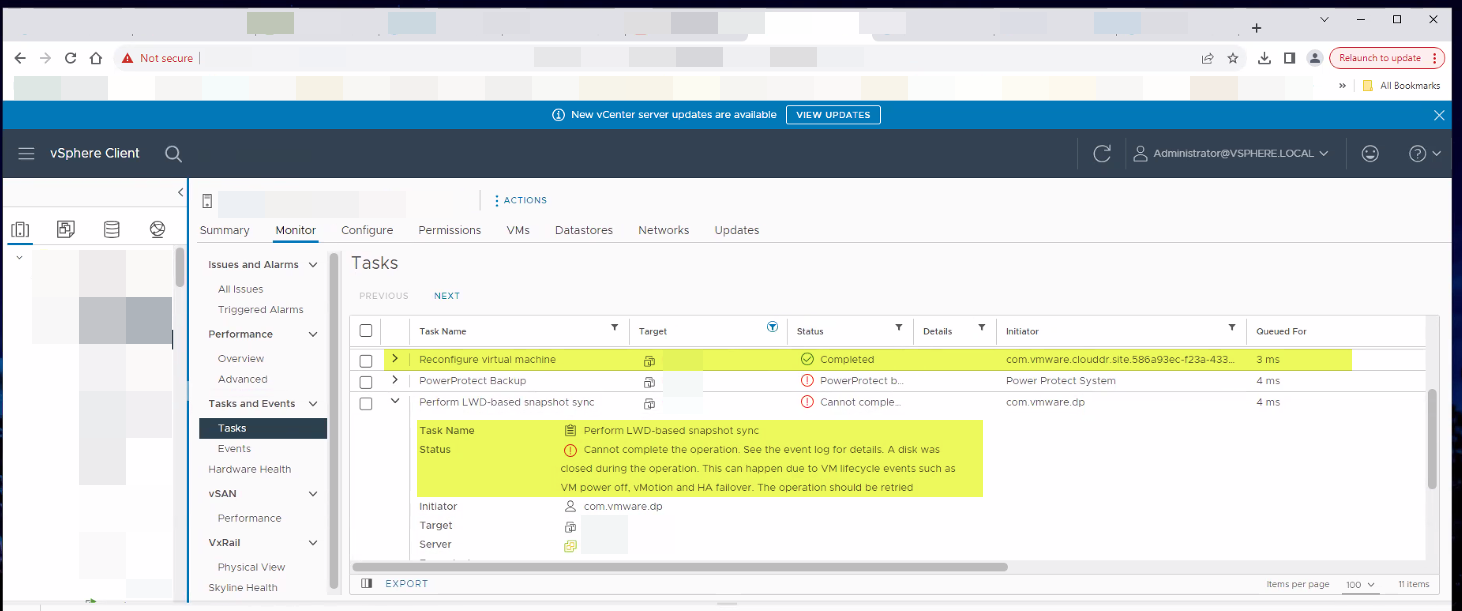
Task: Click the VIEW UPDATES button
Action: (833, 115)
